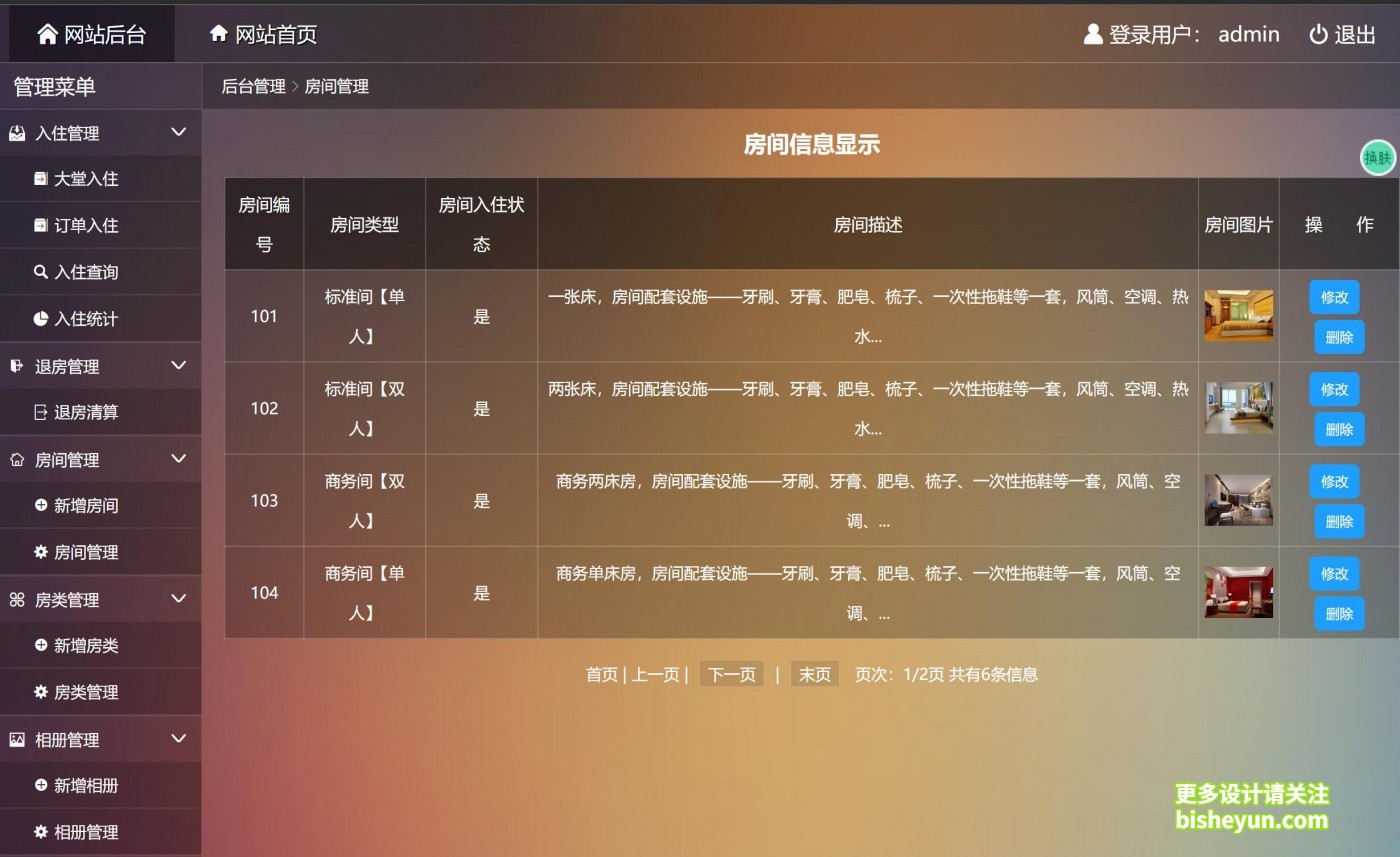
Task: Collapse the 房类管理 section with its chevron
Action: (x=179, y=598)
